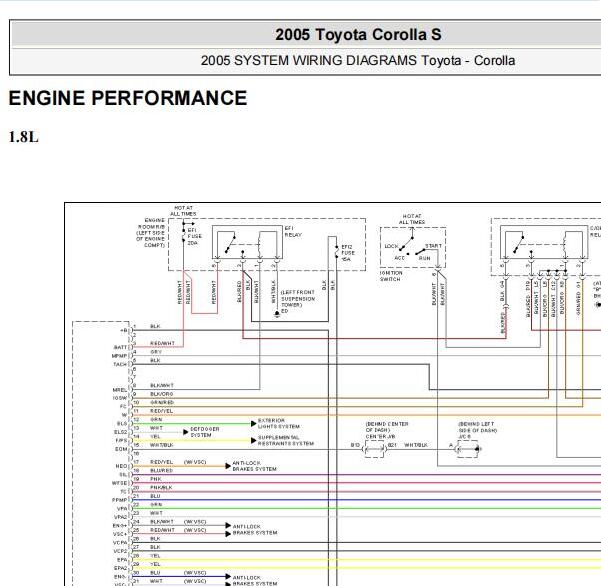Click the 'TACH' terminal label

click(120, 364)
